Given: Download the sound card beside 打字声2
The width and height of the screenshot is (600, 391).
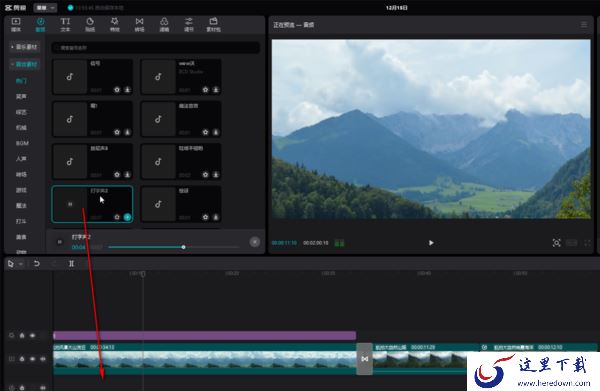Looking at the screenshot, I should [216, 217].
